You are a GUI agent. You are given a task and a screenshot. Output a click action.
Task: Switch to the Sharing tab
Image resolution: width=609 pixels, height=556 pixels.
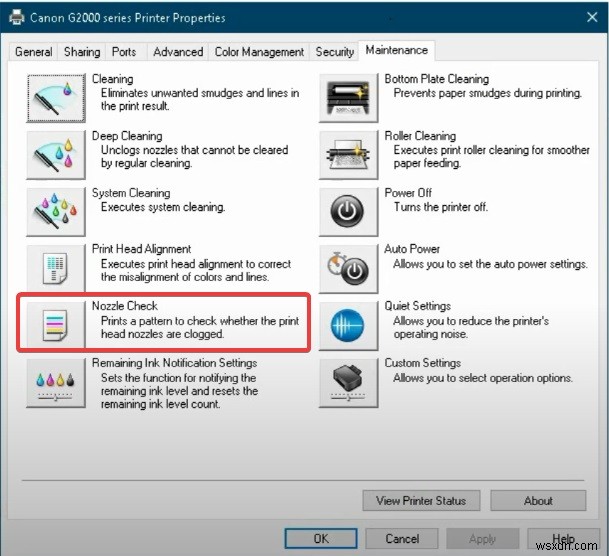pyautogui.click(x=82, y=52)
